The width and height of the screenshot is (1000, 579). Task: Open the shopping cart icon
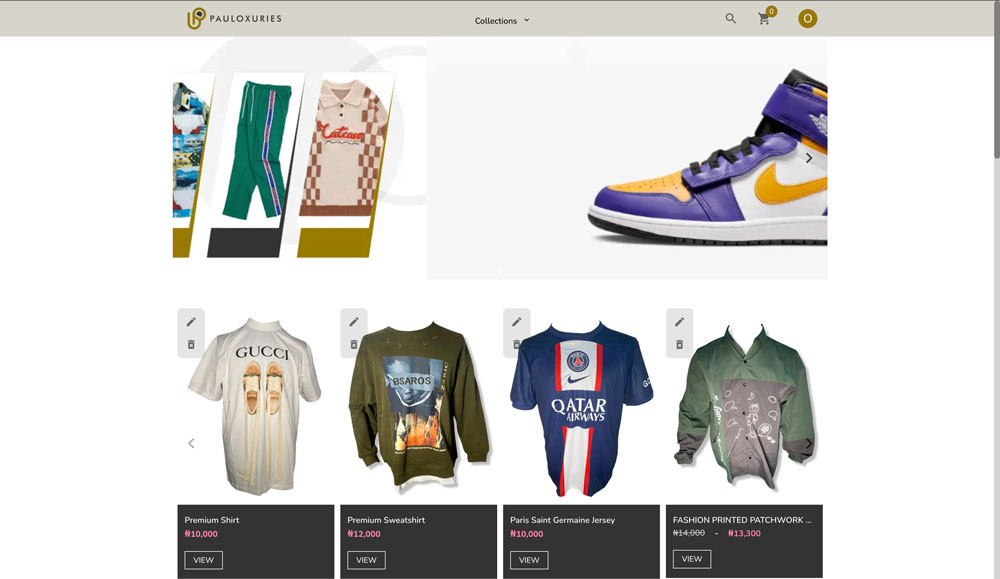click(764, 19)
